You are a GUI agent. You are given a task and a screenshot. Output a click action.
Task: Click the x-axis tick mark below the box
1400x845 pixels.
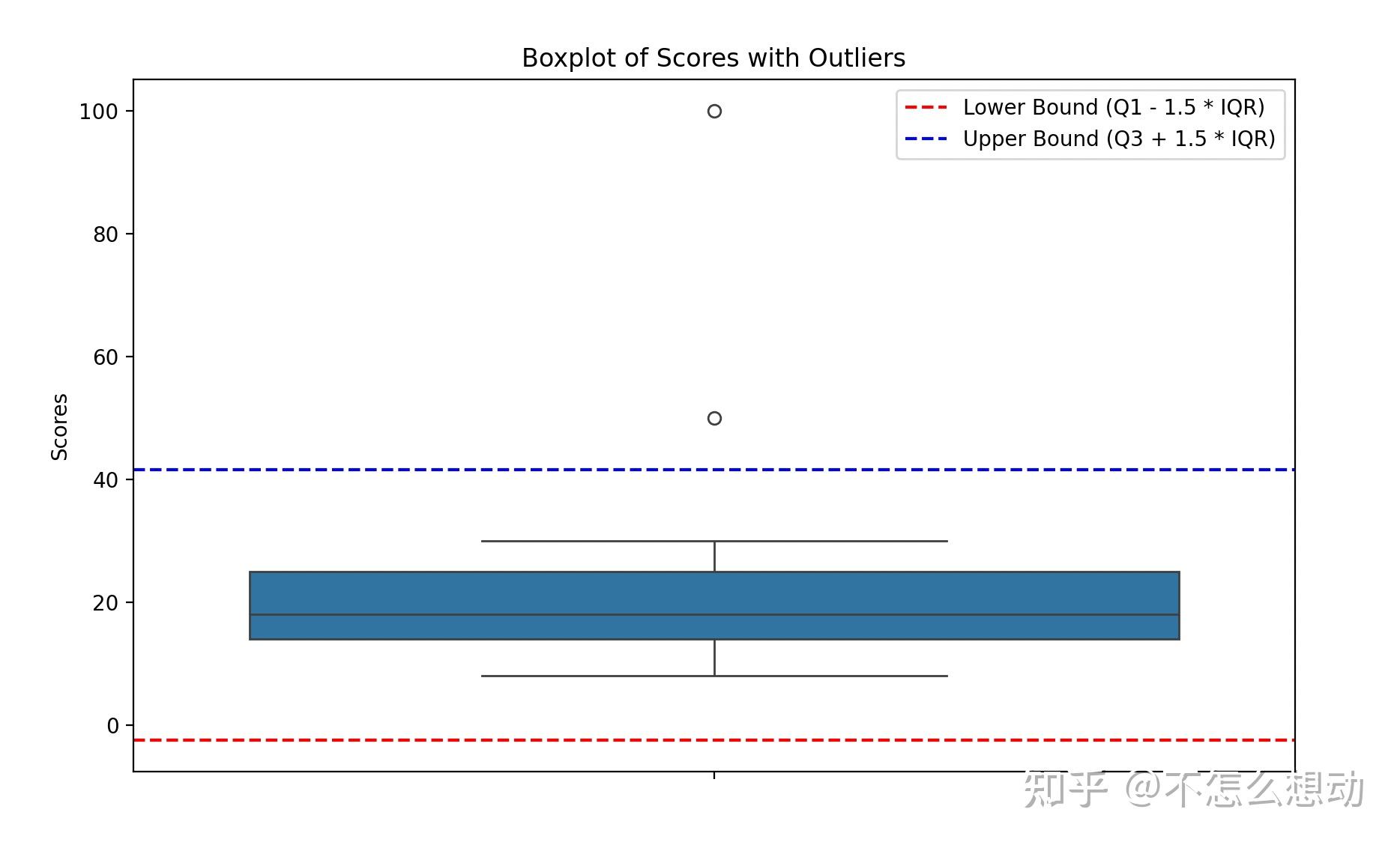point(714,775)
